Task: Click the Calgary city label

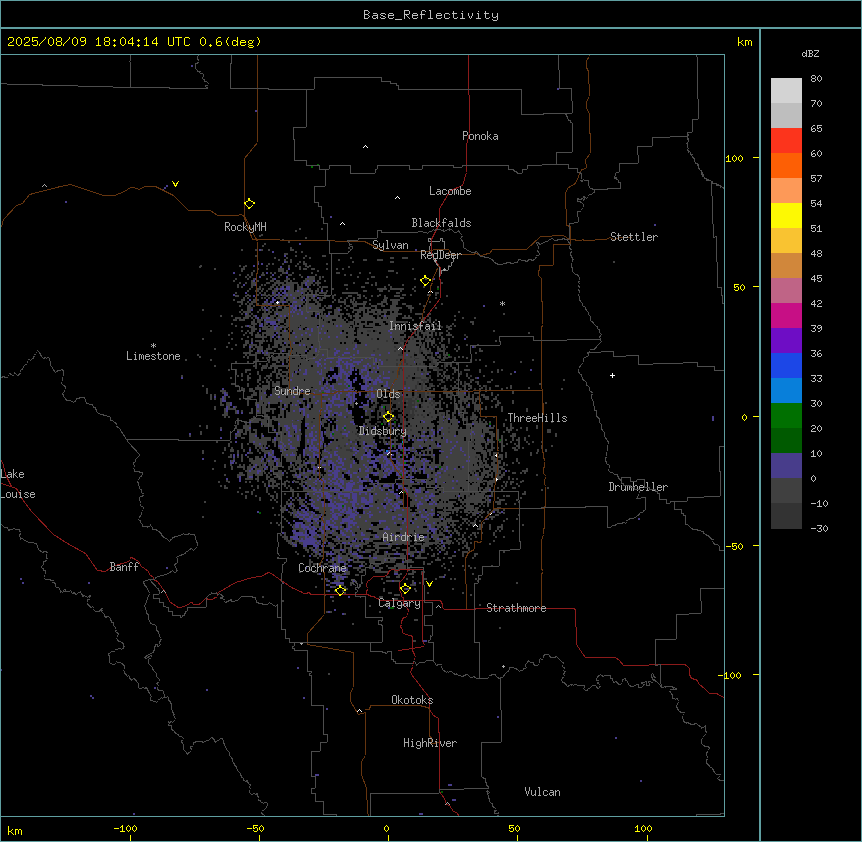Action: pyautogui.click(x=399, y=603)
